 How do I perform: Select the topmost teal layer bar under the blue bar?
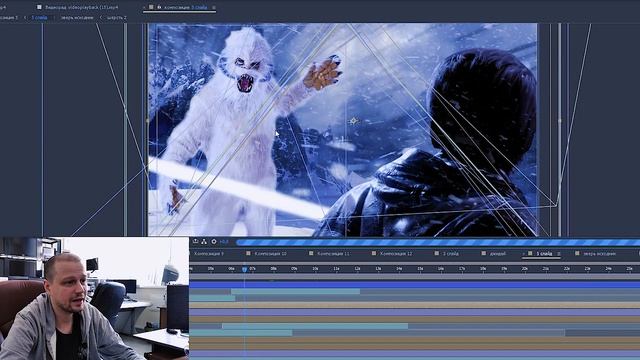[x=296, y=291]
